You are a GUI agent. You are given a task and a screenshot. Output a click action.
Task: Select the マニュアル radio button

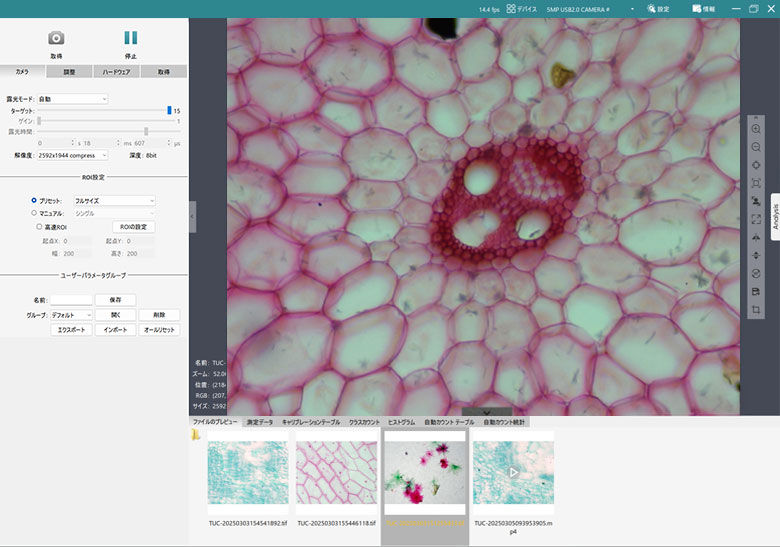click(34, 213)
